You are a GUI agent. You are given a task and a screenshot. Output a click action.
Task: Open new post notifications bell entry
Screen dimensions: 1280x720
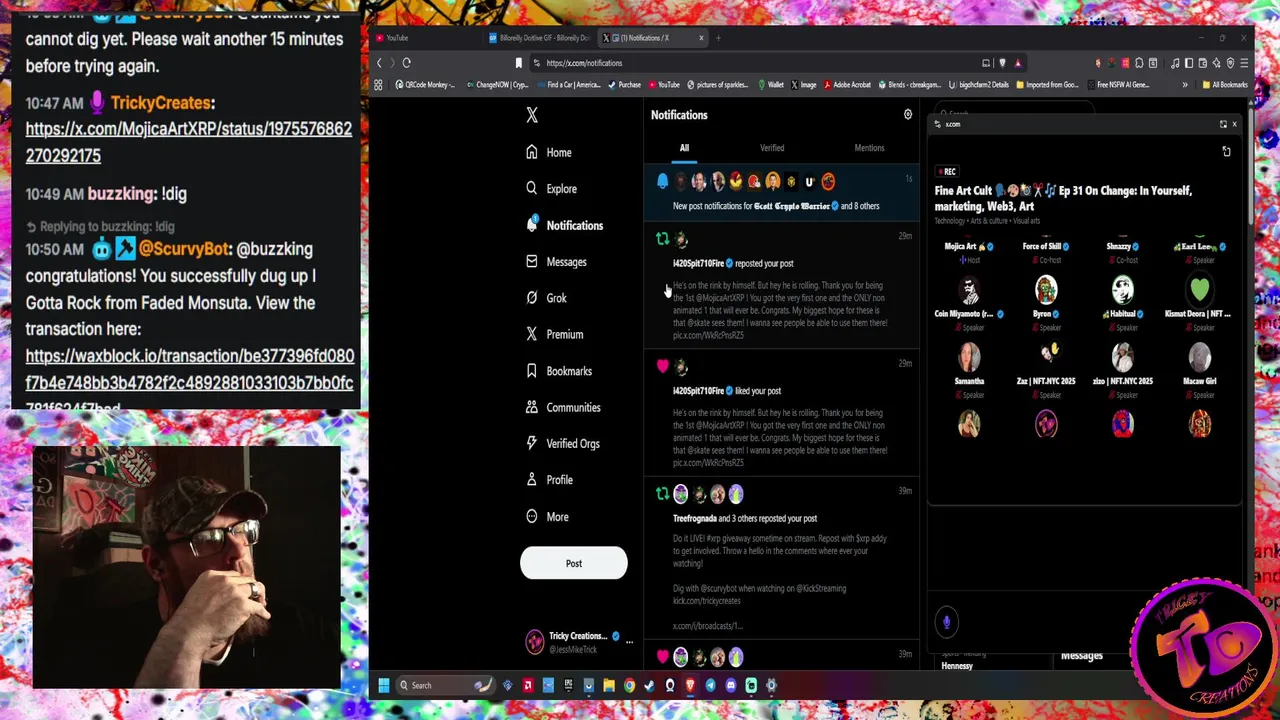[781, 192]
